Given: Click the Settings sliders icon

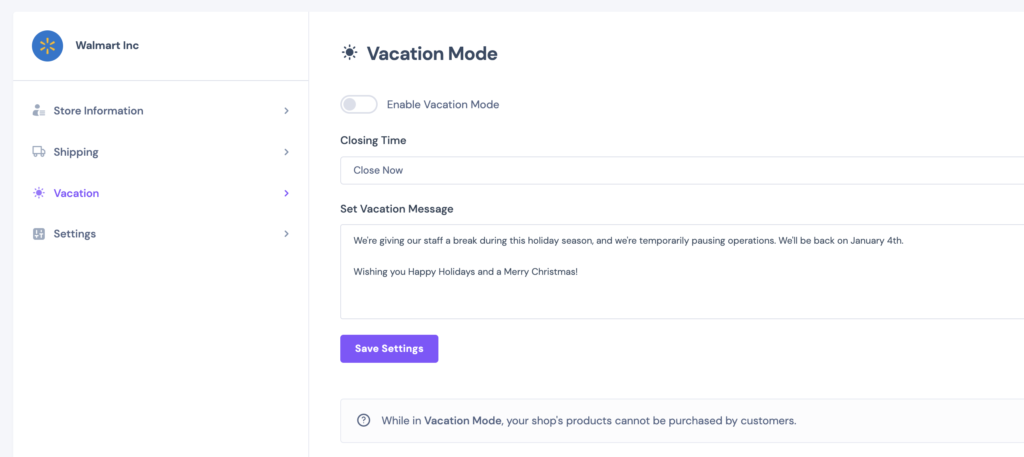Looking at the screenshot, I should (39, 234).
